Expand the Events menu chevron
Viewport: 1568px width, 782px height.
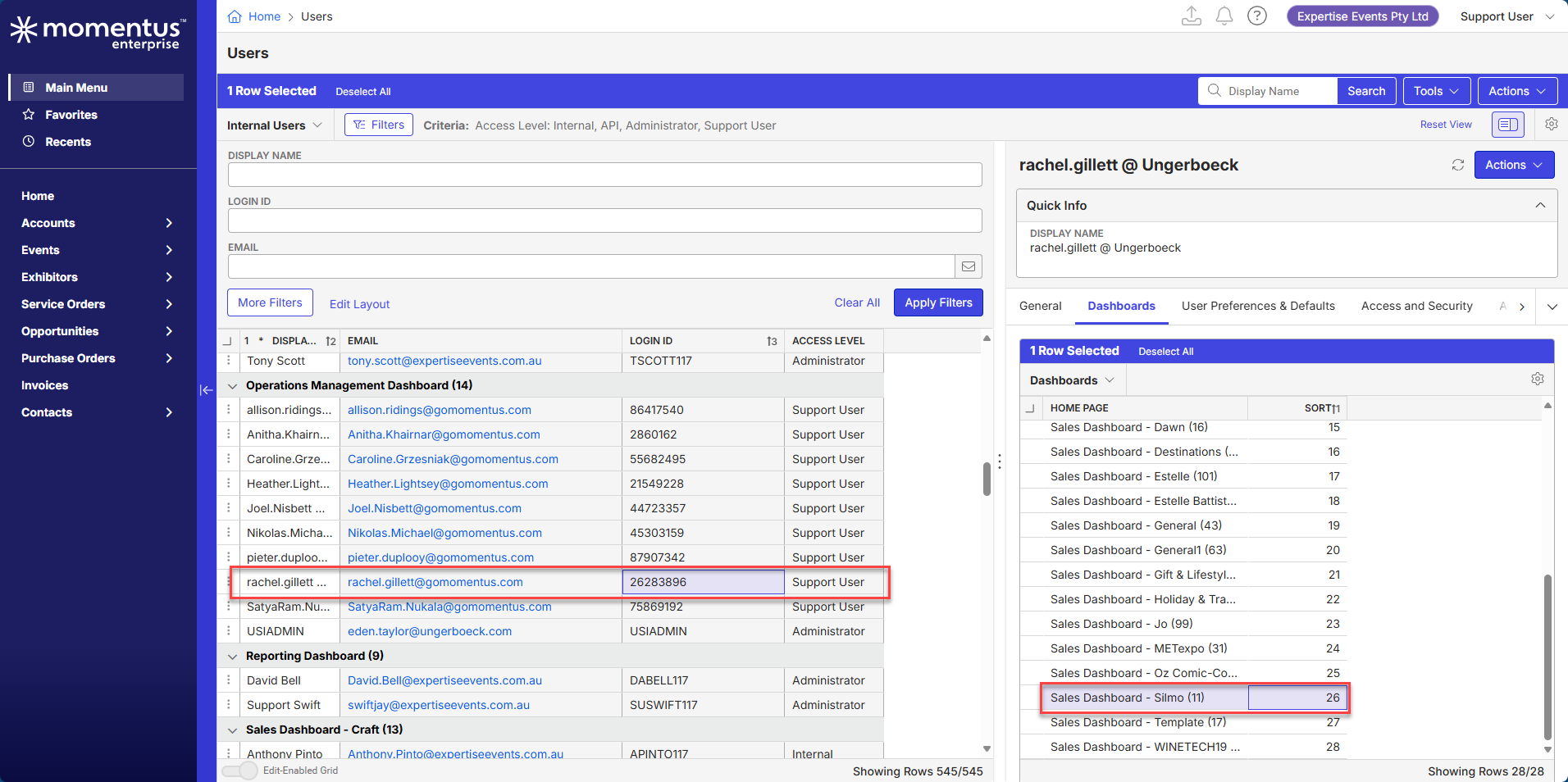(x=169, y=250)
